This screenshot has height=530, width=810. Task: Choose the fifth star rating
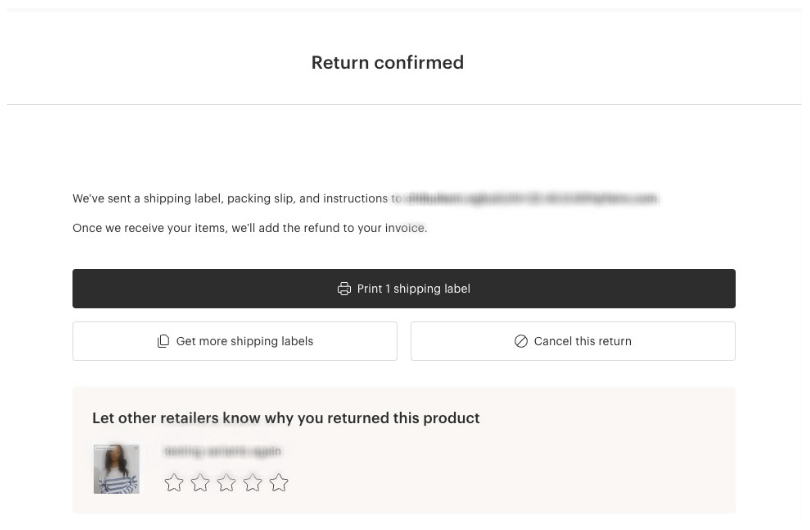click(x=278, y=483)
